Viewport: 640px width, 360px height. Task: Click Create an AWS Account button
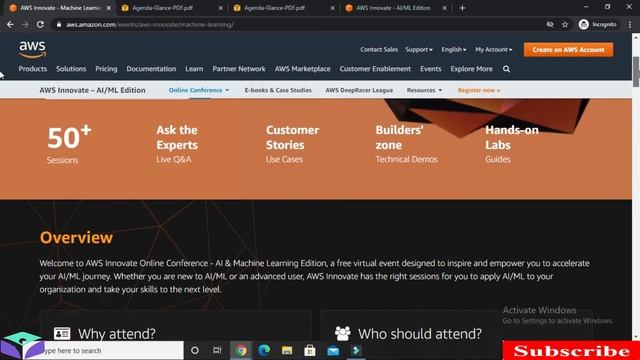[x=568, y=50]
